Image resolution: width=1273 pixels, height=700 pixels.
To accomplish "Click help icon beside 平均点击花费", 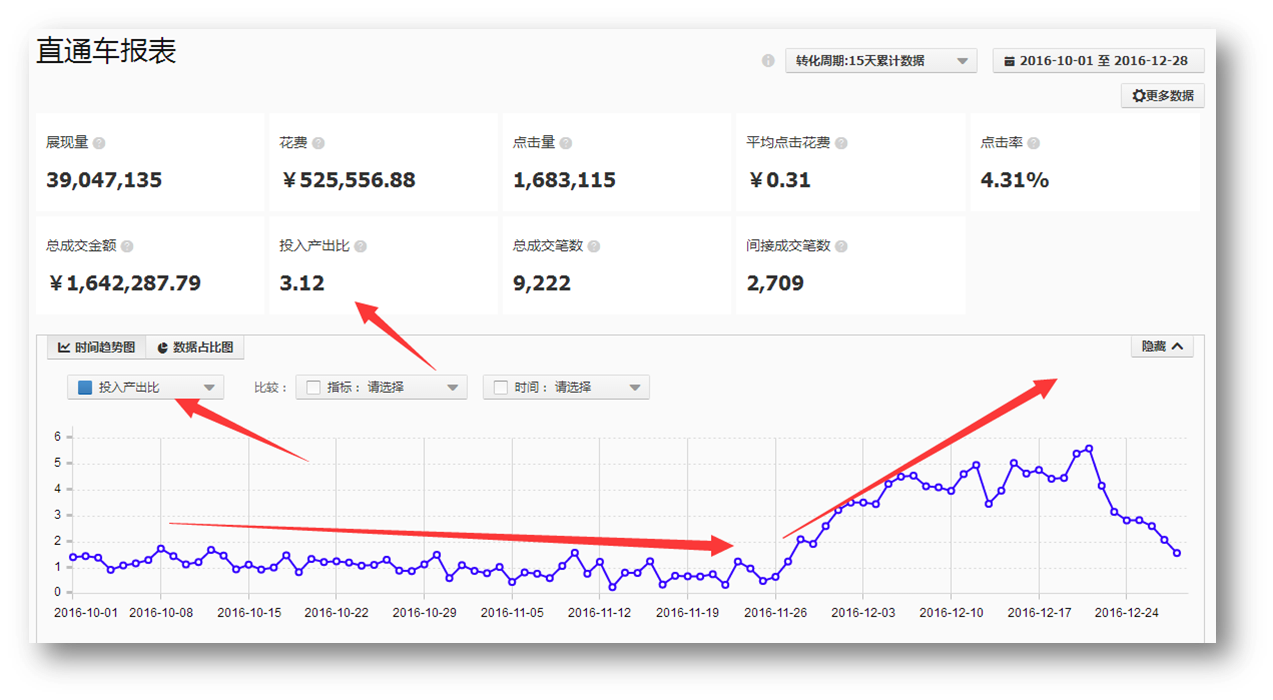I will pos(841,143).
